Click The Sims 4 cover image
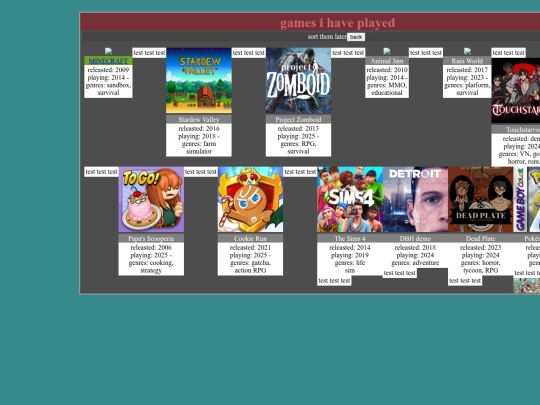The width and height of the screenshot is (540, 405). click(x=350, y=199)
